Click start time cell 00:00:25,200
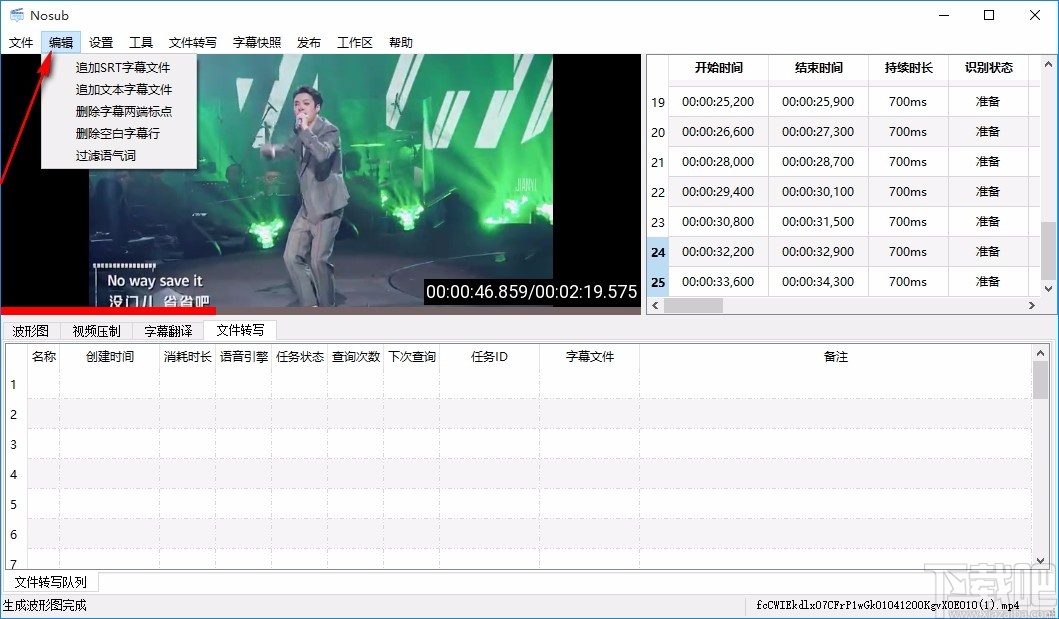The width and height of the screenshot is (1059, 619). coord(718,102)
